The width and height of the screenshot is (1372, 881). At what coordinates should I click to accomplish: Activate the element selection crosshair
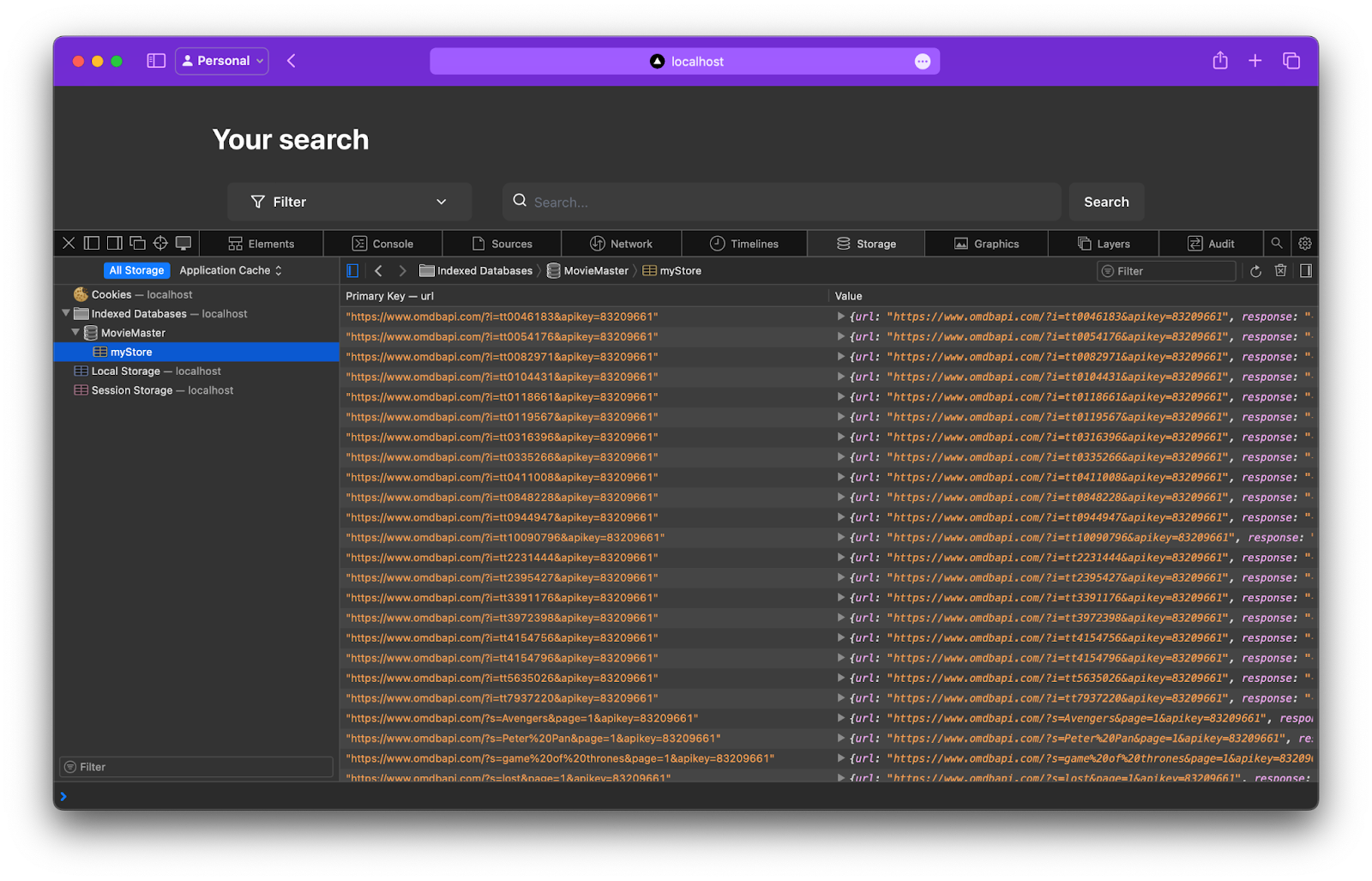click(160, 244)
